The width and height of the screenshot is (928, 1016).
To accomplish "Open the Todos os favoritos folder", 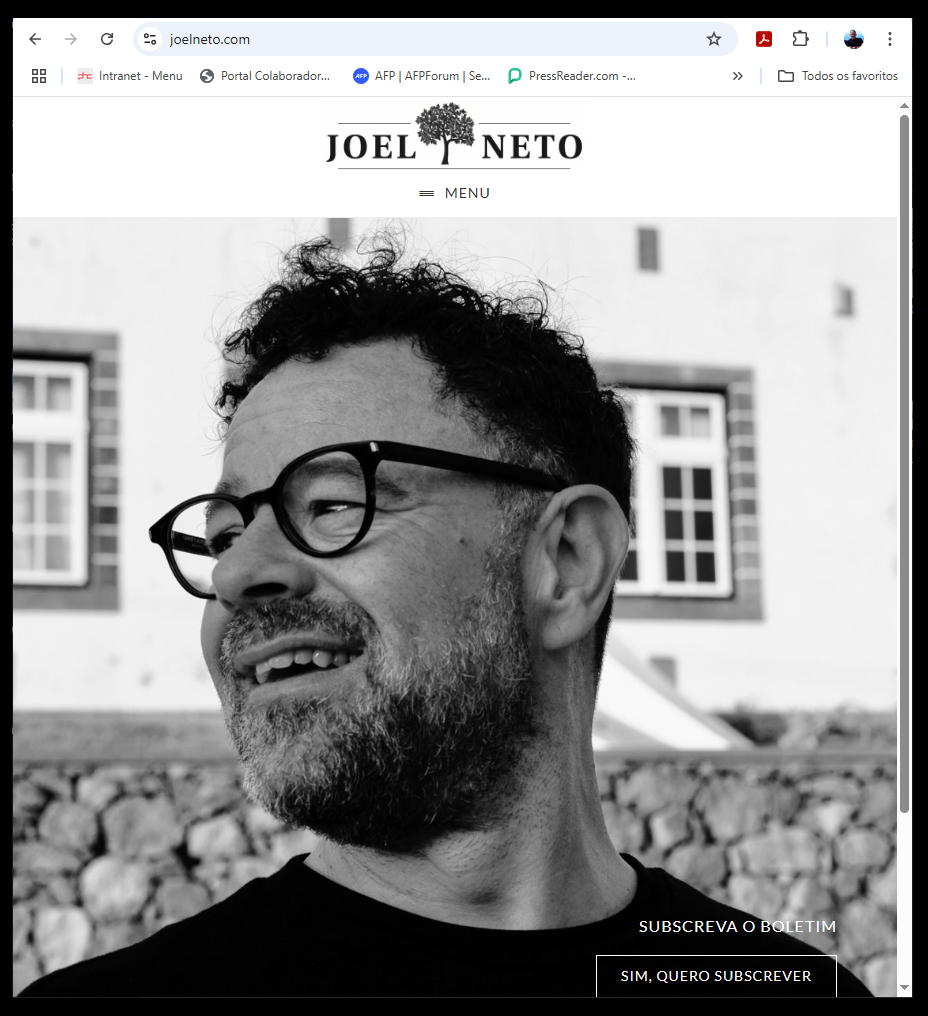I will [837, 76].
